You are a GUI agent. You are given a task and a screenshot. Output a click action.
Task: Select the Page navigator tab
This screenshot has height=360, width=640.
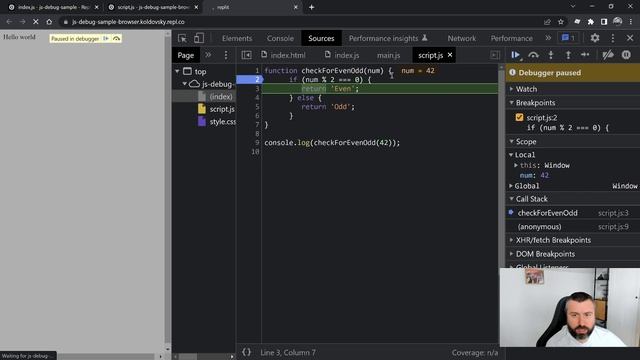[185, 55]
